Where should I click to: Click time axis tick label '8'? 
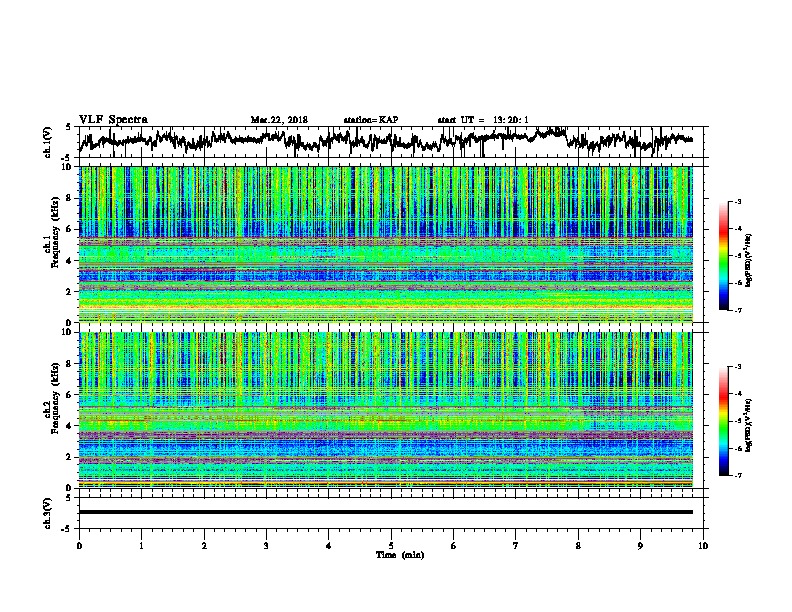pyautogui.click(x=578, y=546)
